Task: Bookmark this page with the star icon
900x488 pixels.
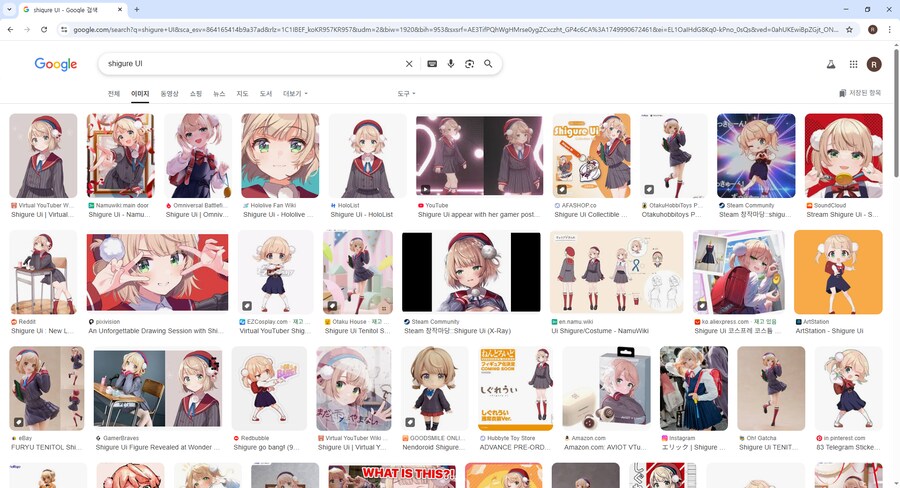Action: (x=849, y=29)
